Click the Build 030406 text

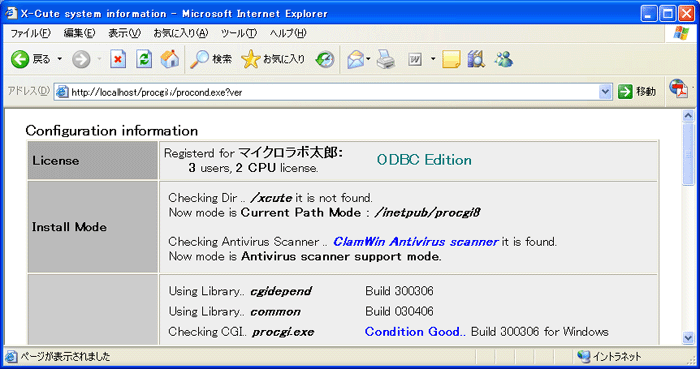coord(399,311)
